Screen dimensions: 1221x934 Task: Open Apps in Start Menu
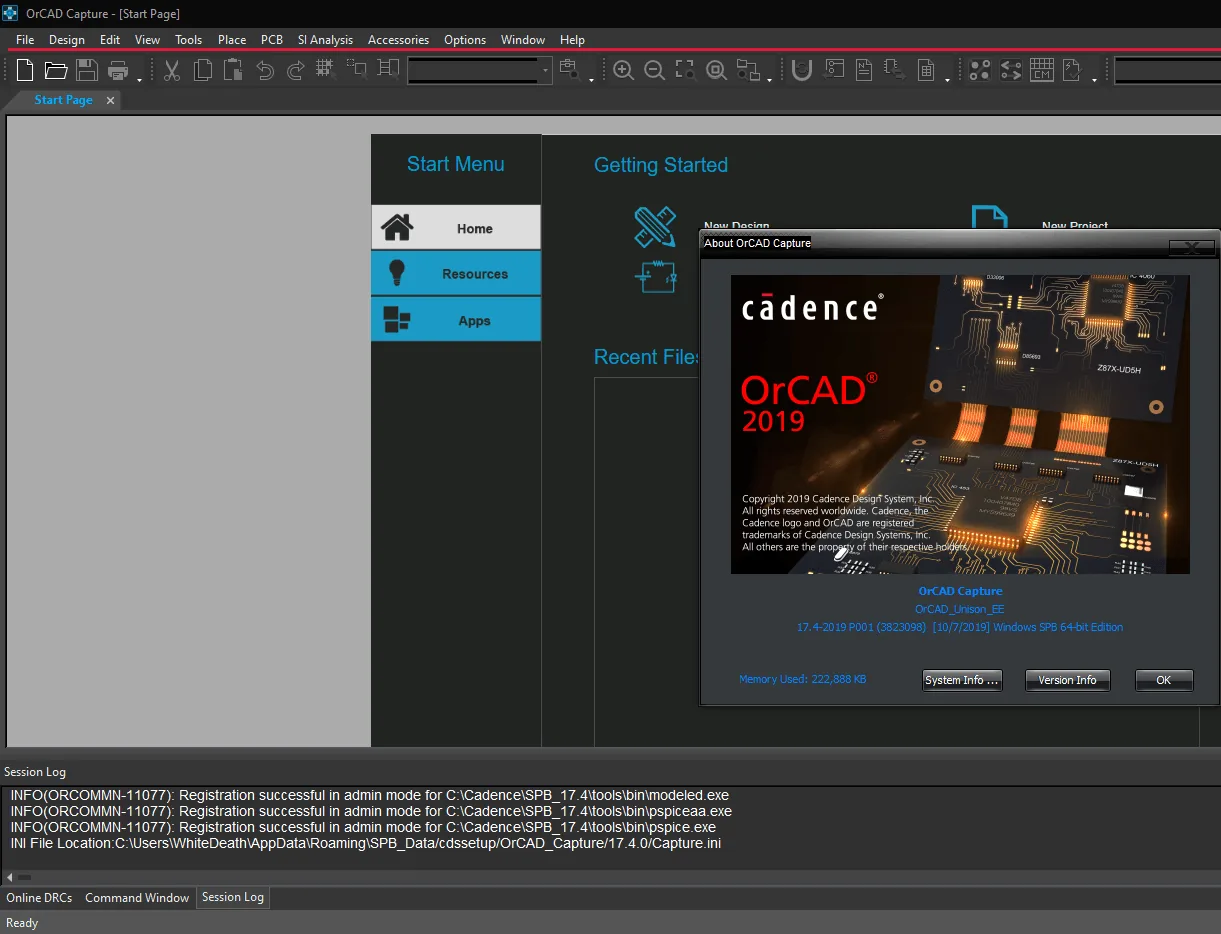(x=456, y=320)
